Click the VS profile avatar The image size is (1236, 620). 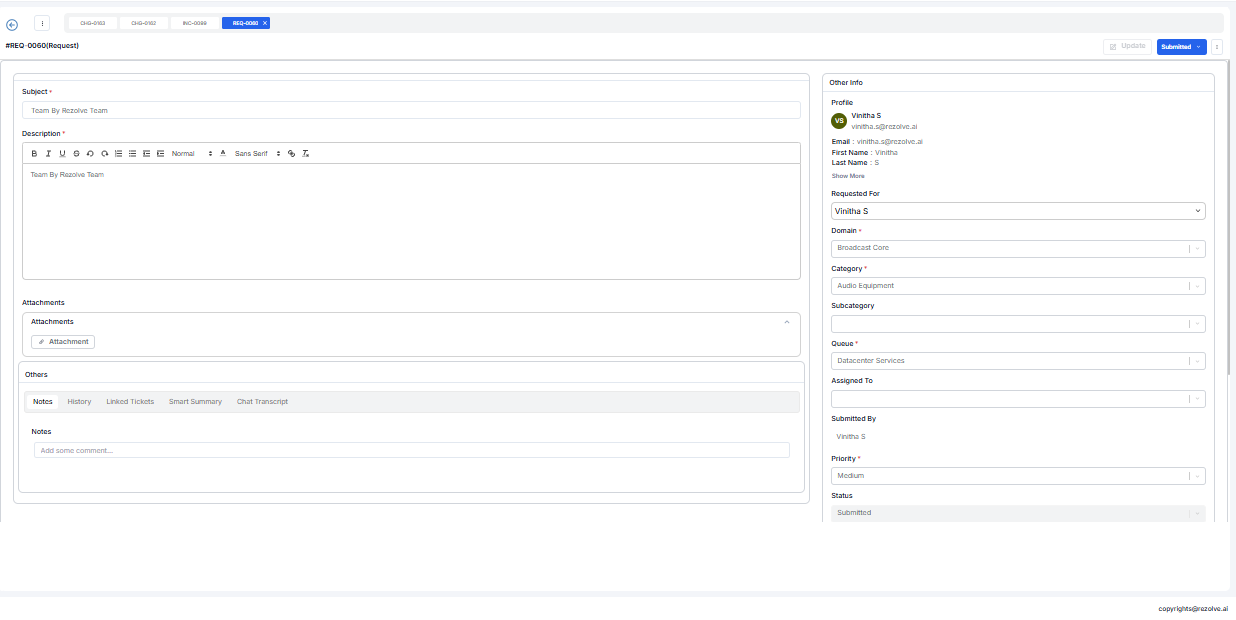coord(839,121)
